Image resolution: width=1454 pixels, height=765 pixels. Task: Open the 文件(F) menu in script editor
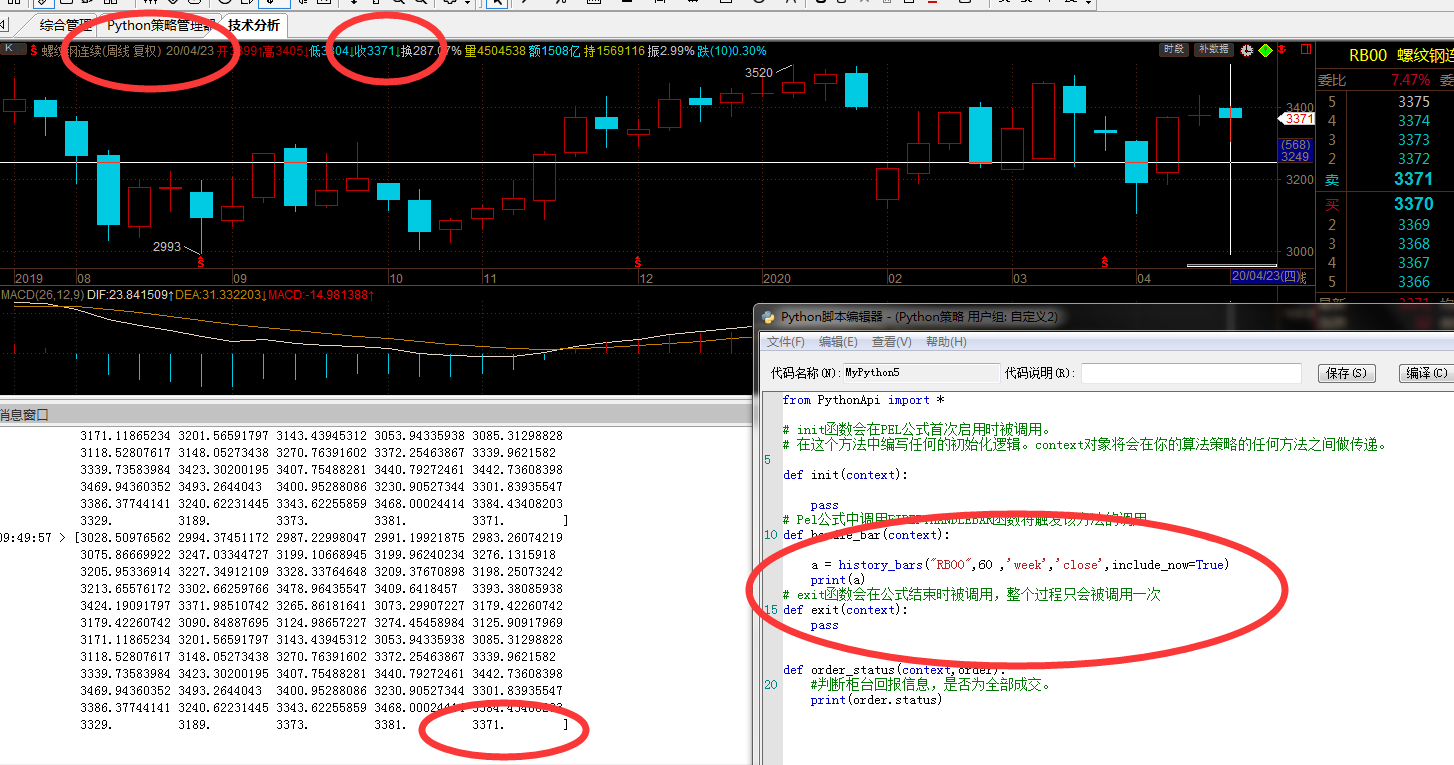coord(785,342)
